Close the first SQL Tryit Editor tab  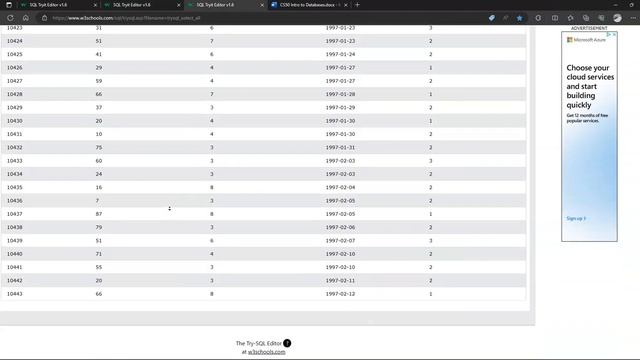(96, 5)
